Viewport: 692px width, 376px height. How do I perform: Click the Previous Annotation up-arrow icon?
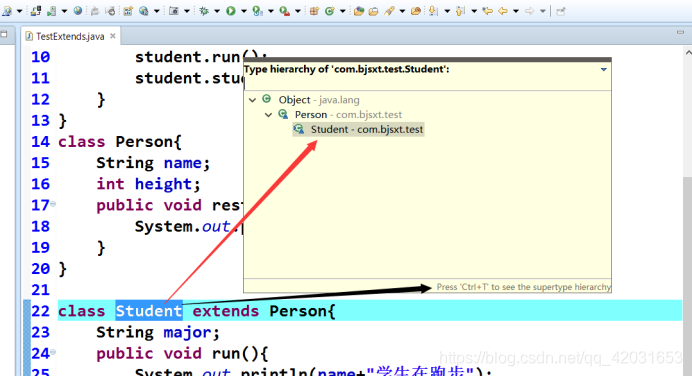point(460,11)
